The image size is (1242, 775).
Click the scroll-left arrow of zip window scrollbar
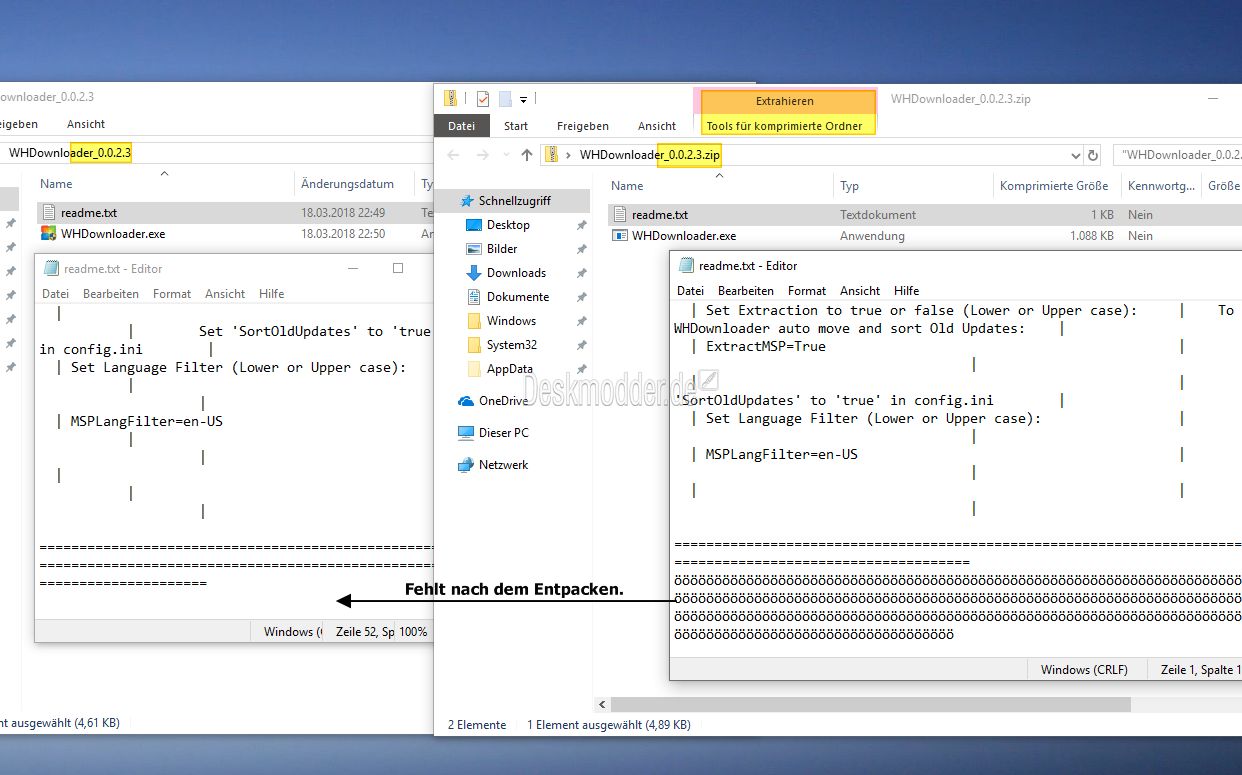[x=601, y=705]
